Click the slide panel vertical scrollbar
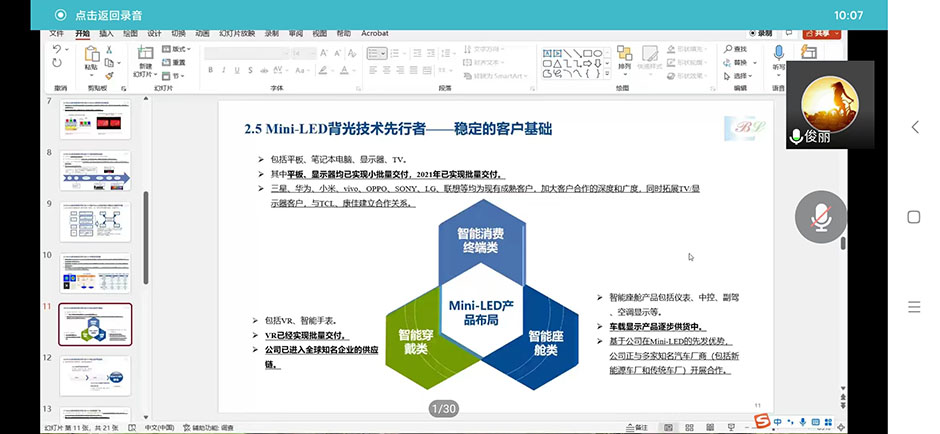Viewport: 940px width, 434px height. pos(146,238)
